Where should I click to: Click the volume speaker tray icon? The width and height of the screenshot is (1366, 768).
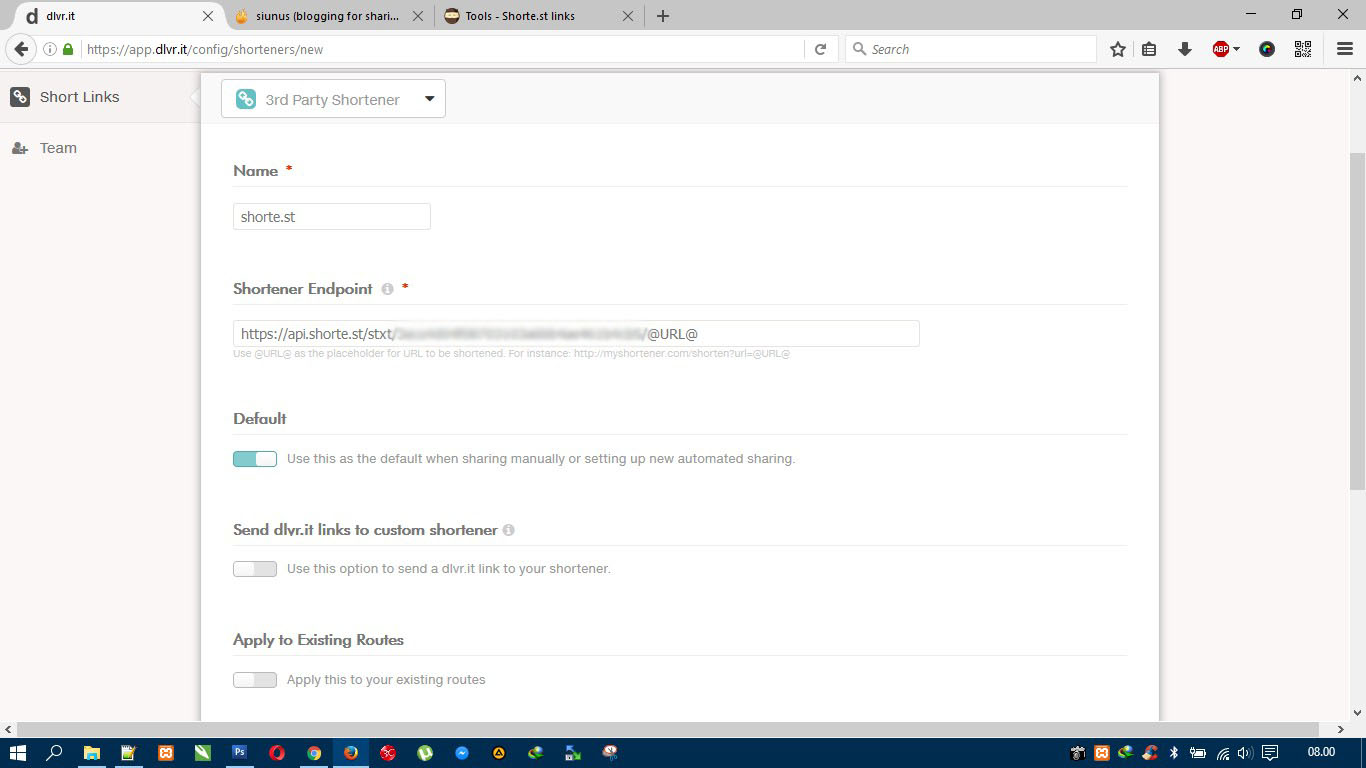click(x=1245, y=752)
